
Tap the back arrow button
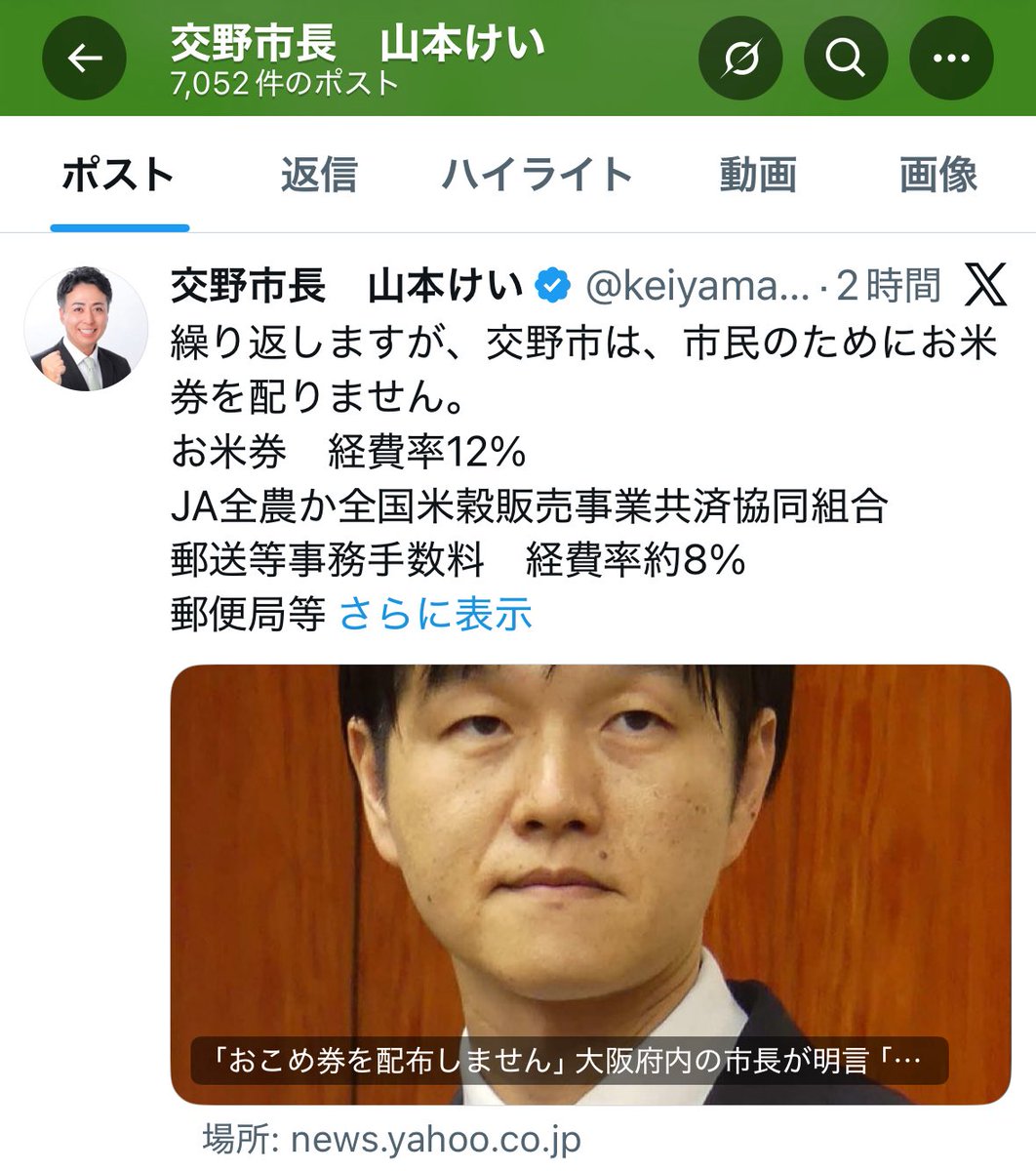tap(84, 59)
